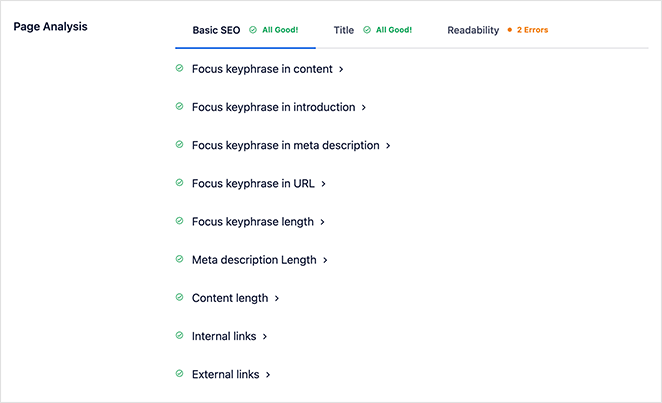Expand the Focus keyphrase in URL chevron
Image resolution: width=662 pixels, height=403 pixels.
(x=323, y=184)
